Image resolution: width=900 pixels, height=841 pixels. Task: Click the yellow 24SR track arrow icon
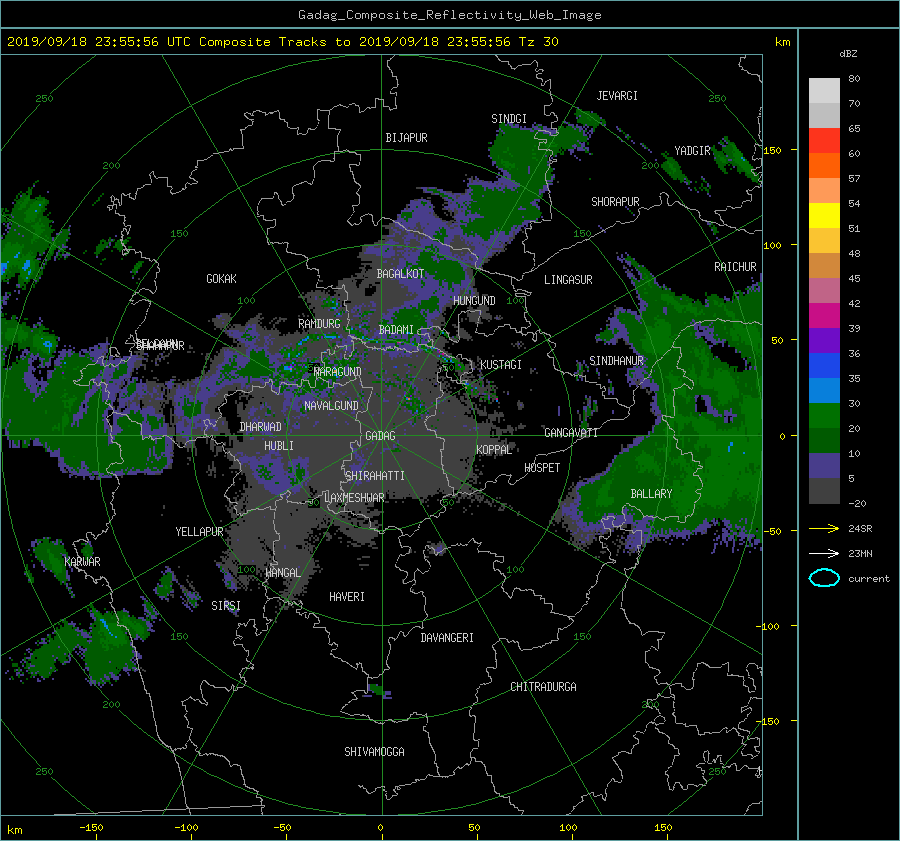(824, 528)
